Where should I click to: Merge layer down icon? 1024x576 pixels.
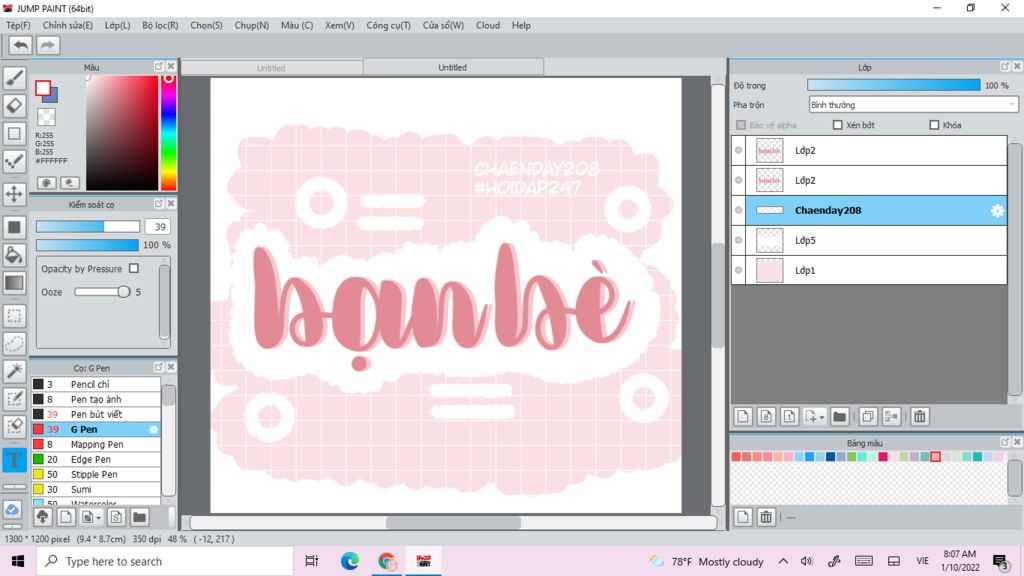point(891,416)
